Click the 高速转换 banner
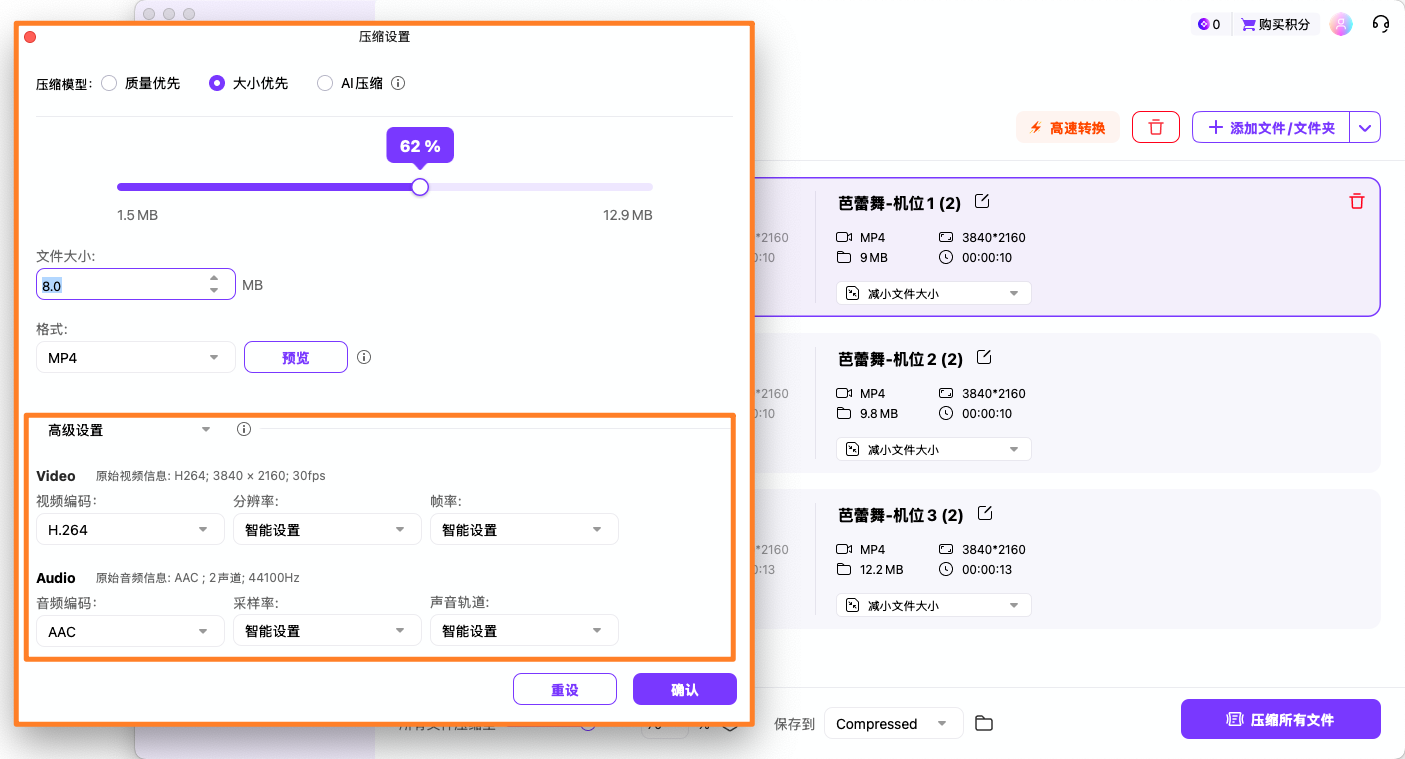Viewport: 1405px width, 759px height. click(1067, 127)
